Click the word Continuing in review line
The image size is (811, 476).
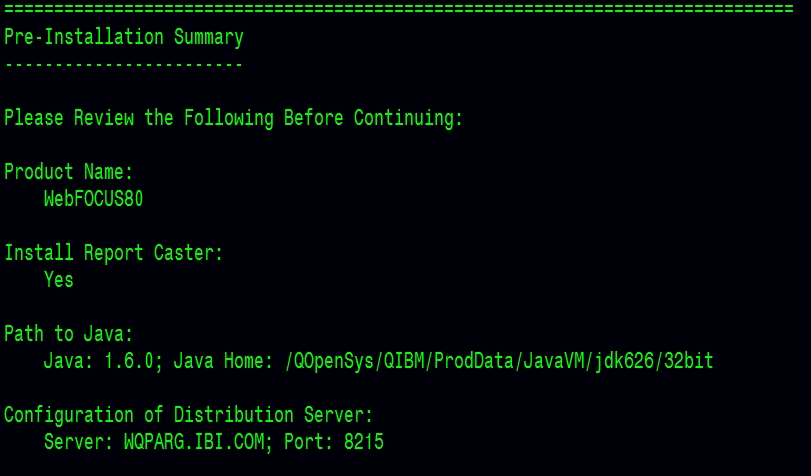pyautogui.click(x=408, y=118)
